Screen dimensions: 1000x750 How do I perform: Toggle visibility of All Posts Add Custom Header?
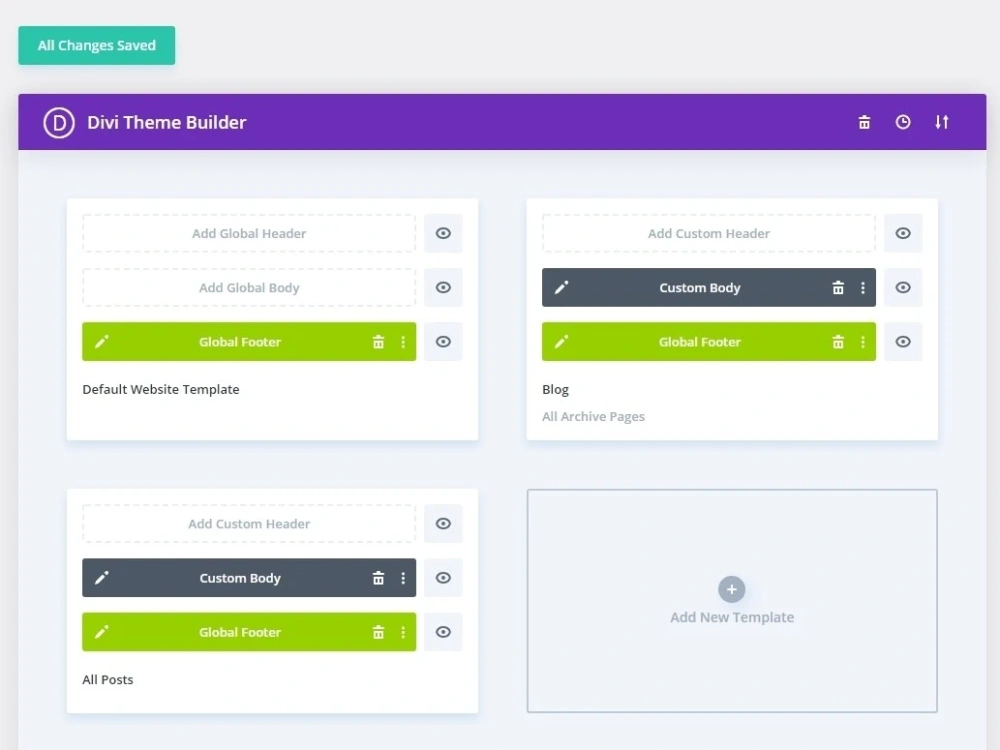pos(443,524)
